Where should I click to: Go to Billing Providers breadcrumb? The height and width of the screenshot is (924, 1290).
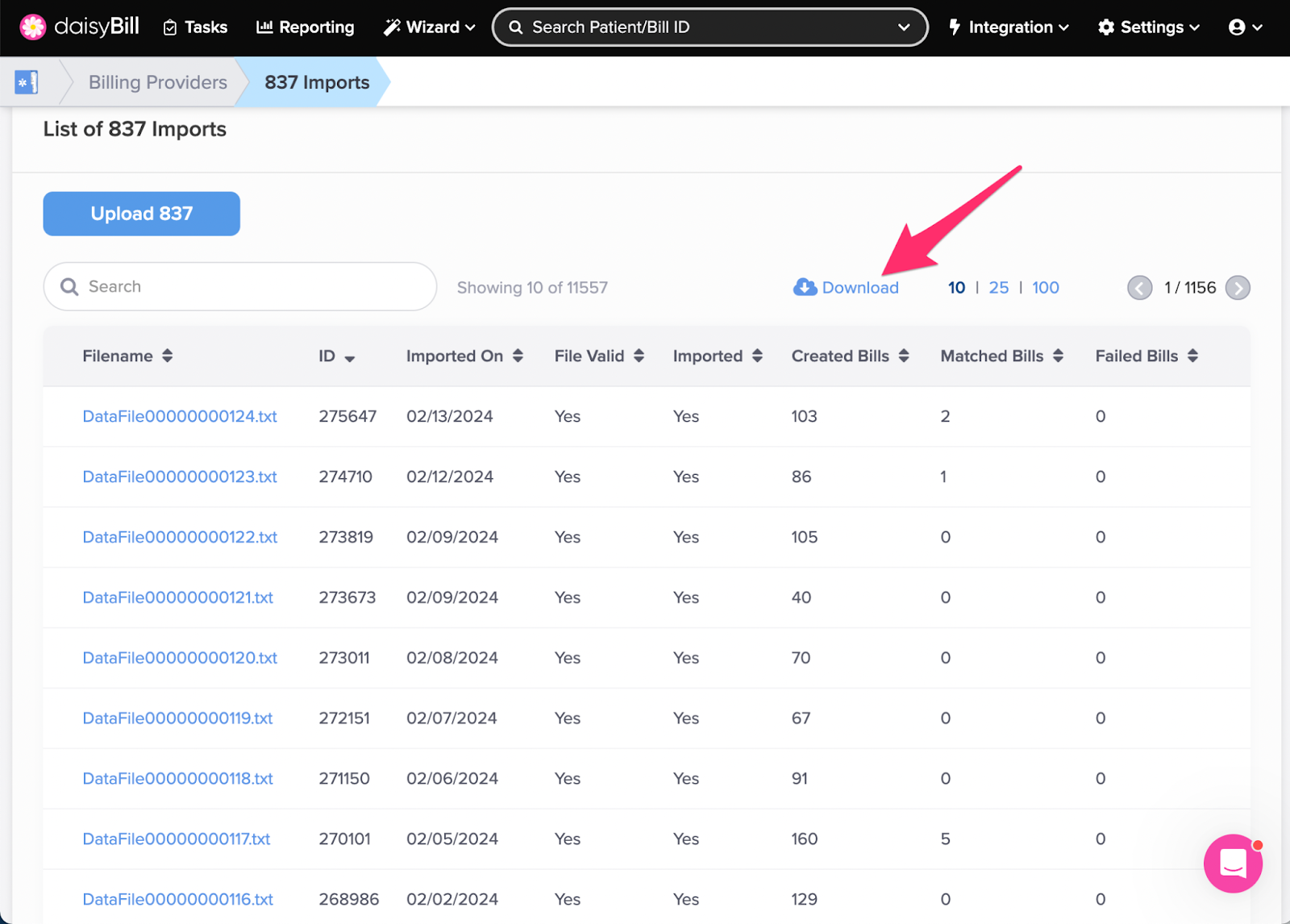click(158, 82)
